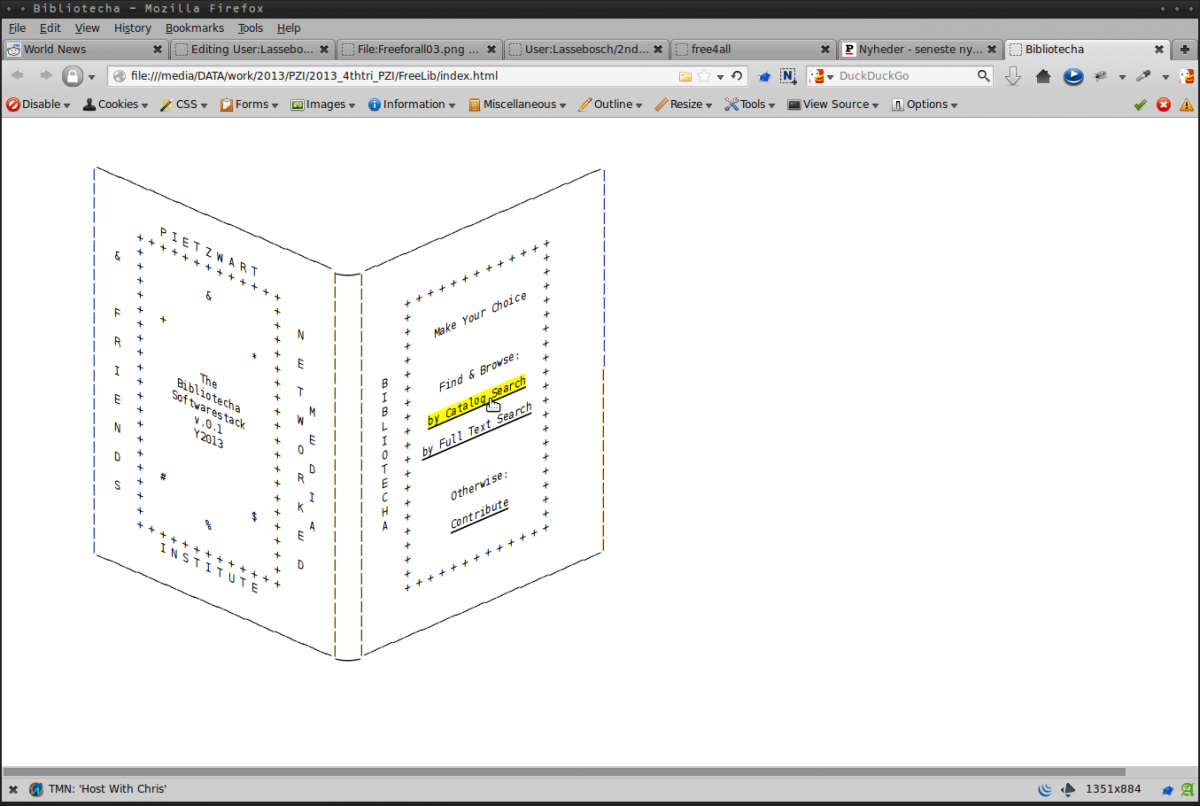This screenshot has height=806, width=1200.
Task: Open the View menu
Action: pos(87,28)
